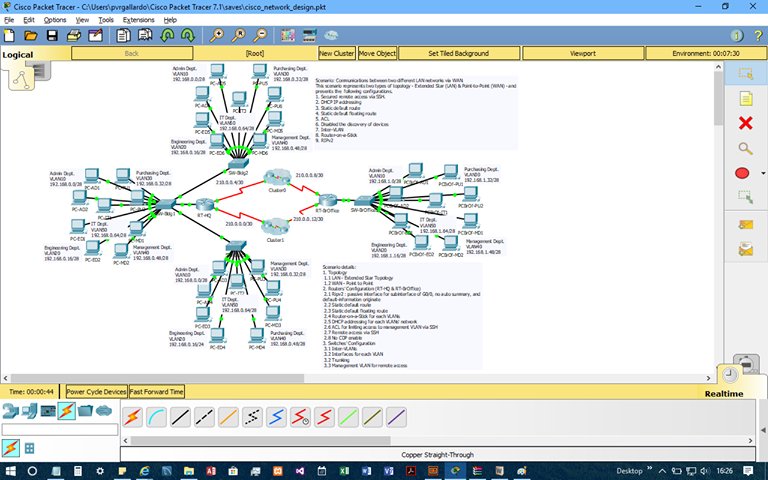Screen dimensions: 768x480
Task: Click the zoom in magnifier in toolbar
Action: click(x=218, y=35)
